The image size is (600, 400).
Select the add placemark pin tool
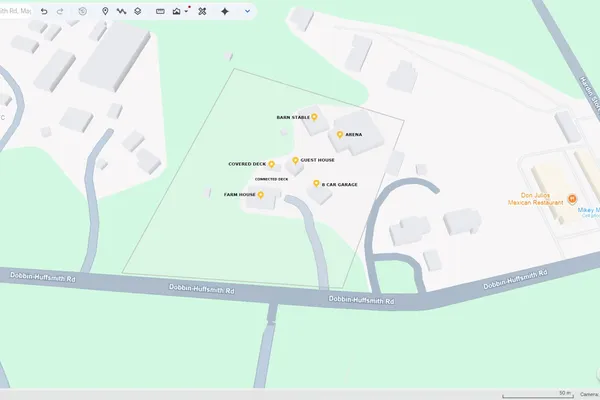coord(105,11)
